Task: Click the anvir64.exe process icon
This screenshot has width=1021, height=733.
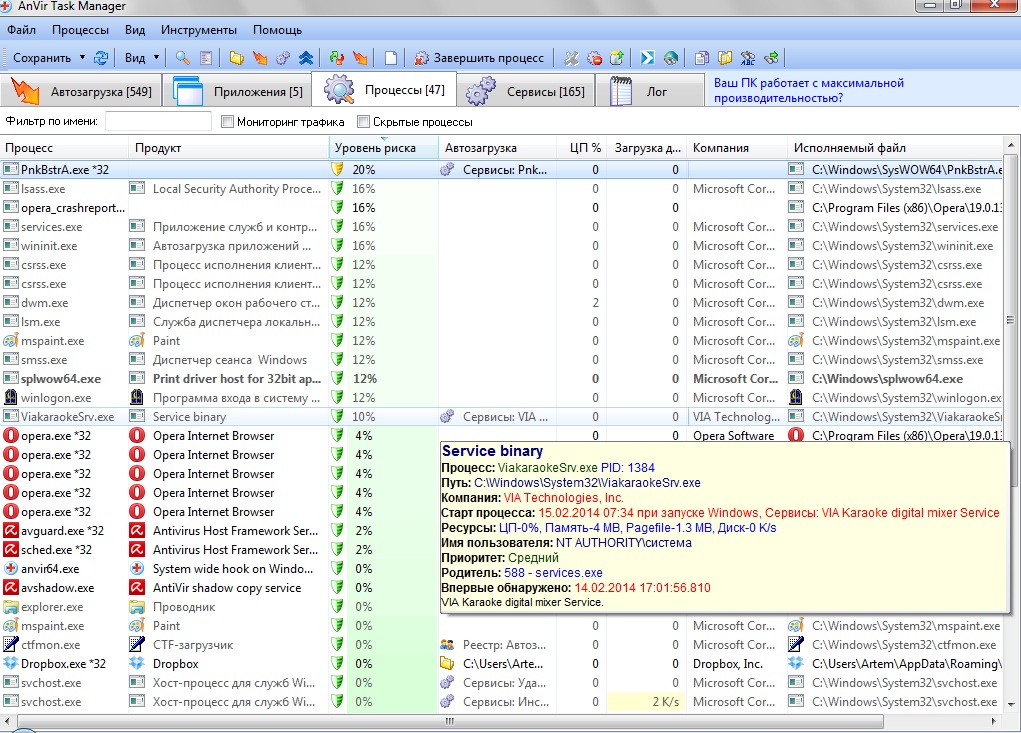Action: [10, 568]
